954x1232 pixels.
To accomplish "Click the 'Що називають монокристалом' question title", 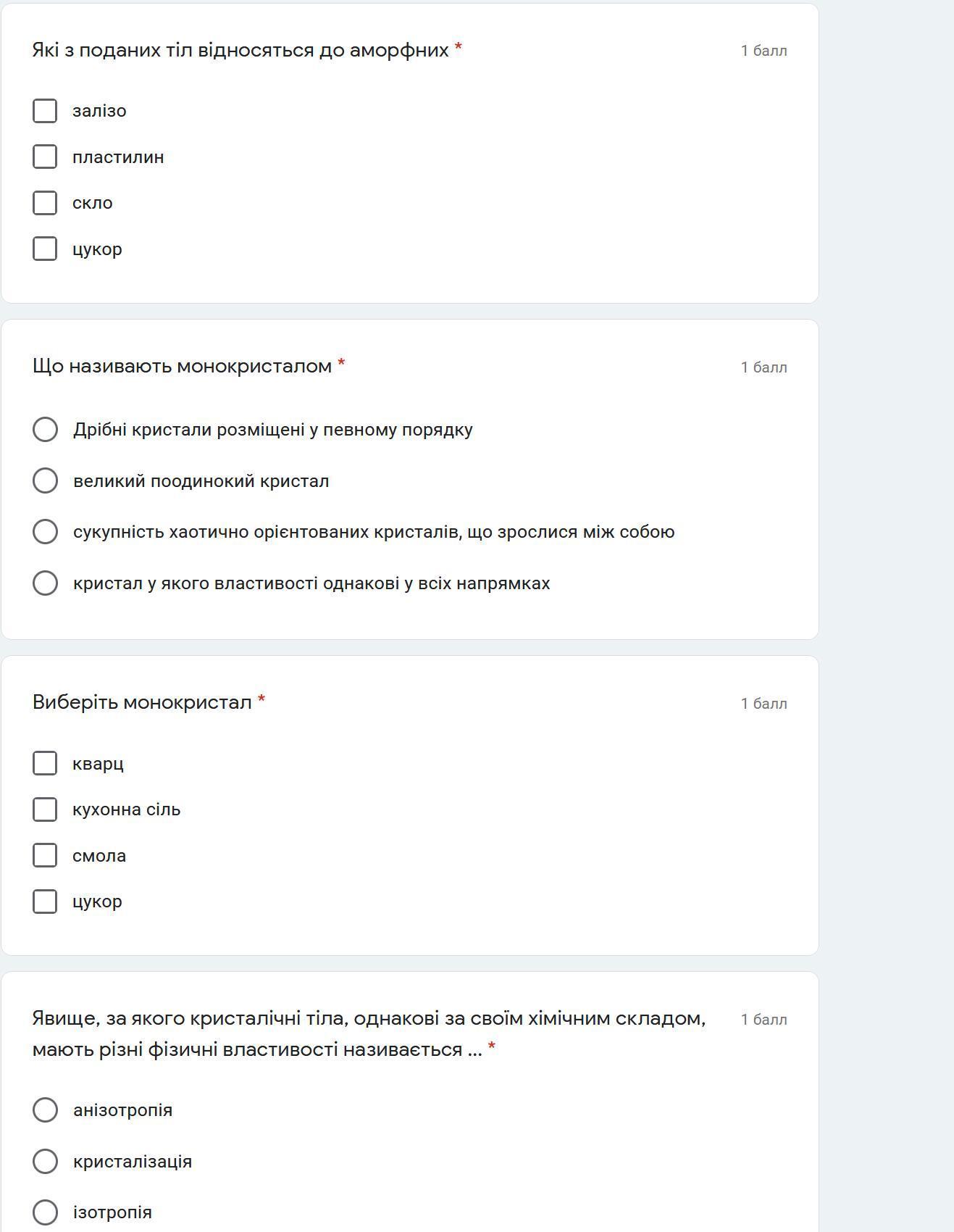I will [182, 366].
